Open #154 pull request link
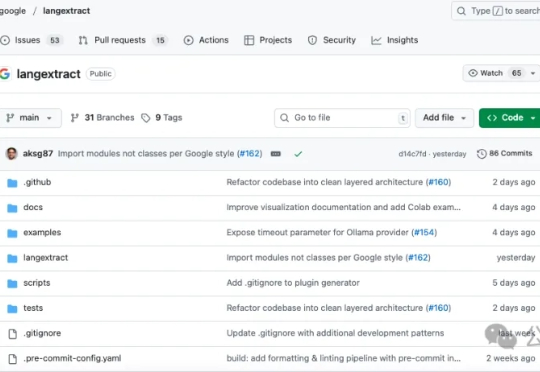540x372 pixels. (425, 232)
